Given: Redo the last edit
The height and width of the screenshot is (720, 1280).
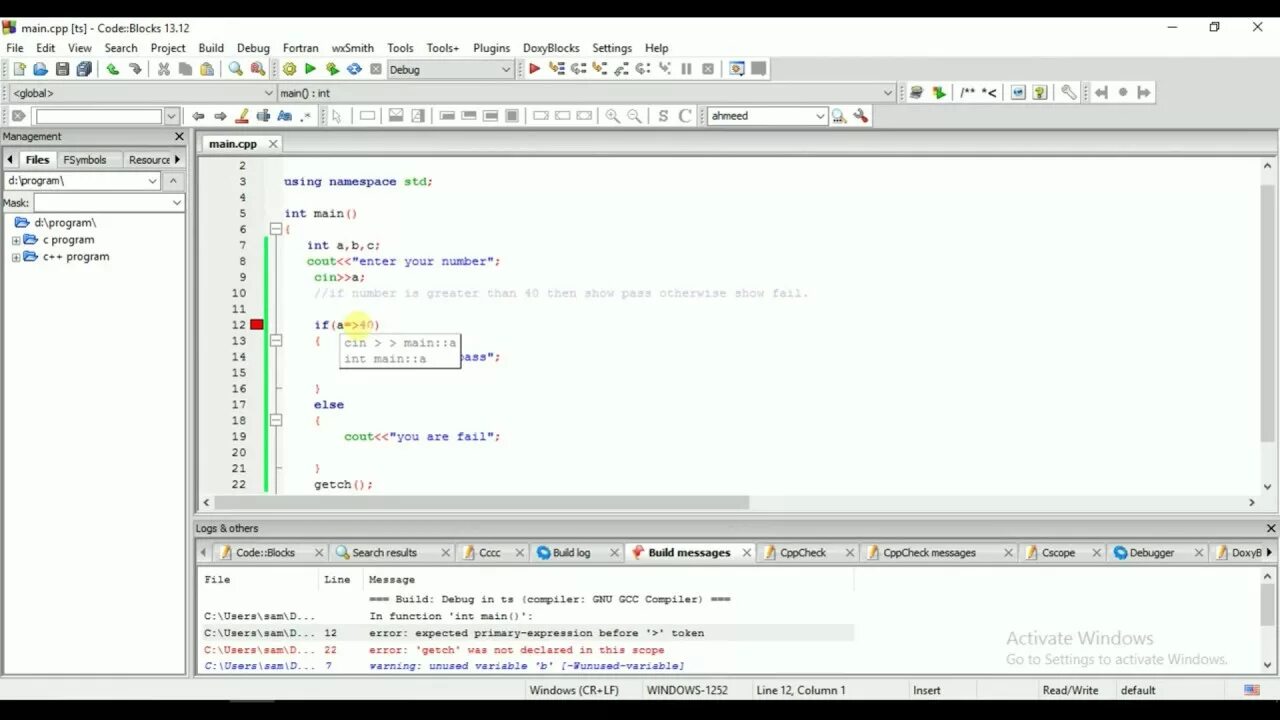Looking at the screenshot, I should (x=134, y=69).
